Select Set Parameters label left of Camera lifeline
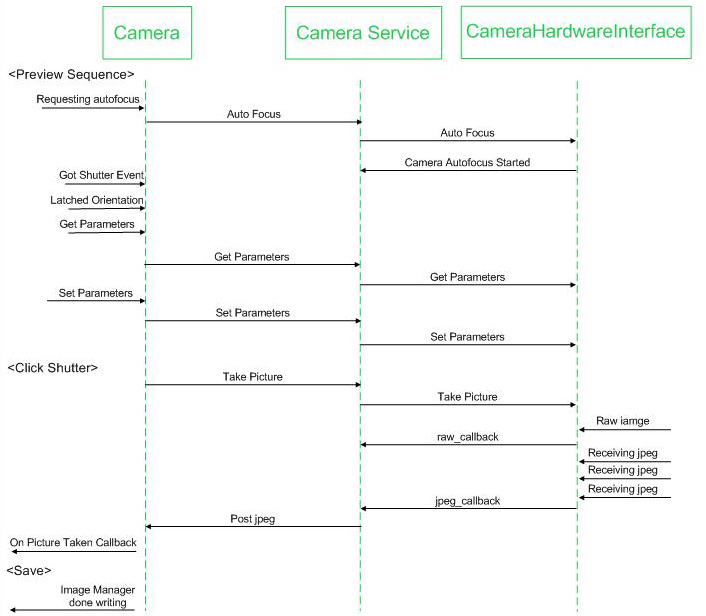This screenshot has height=616, width=706. (95, 293)
